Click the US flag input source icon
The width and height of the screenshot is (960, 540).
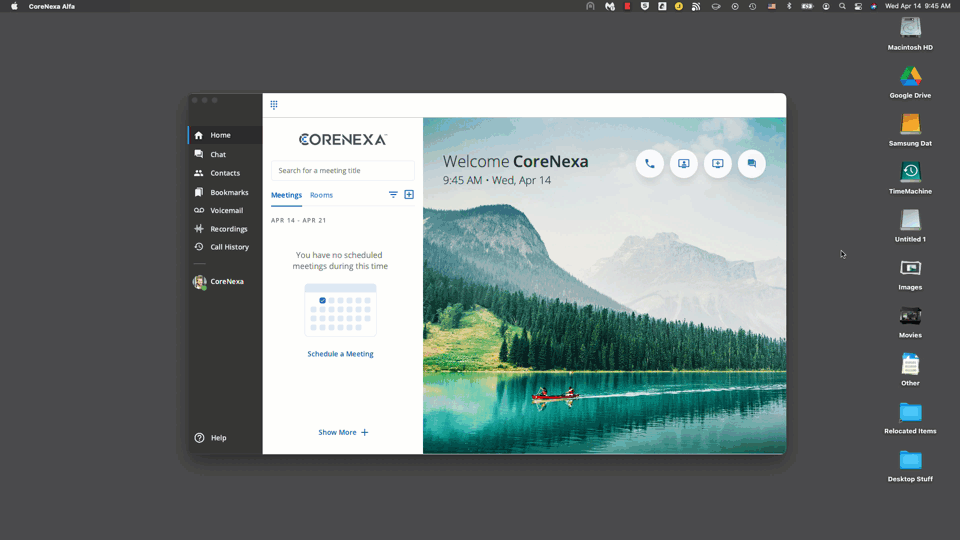tap(771, 6)
